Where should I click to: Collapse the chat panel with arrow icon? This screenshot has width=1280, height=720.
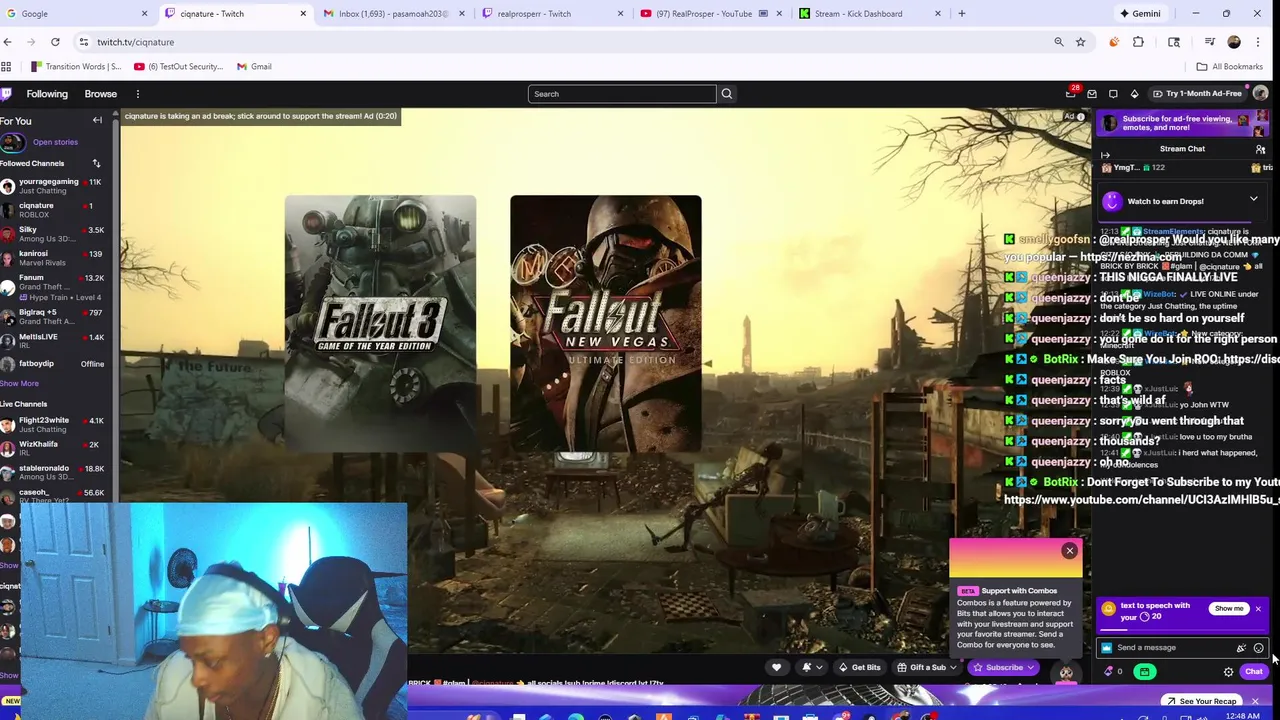tap(1105, 155)
